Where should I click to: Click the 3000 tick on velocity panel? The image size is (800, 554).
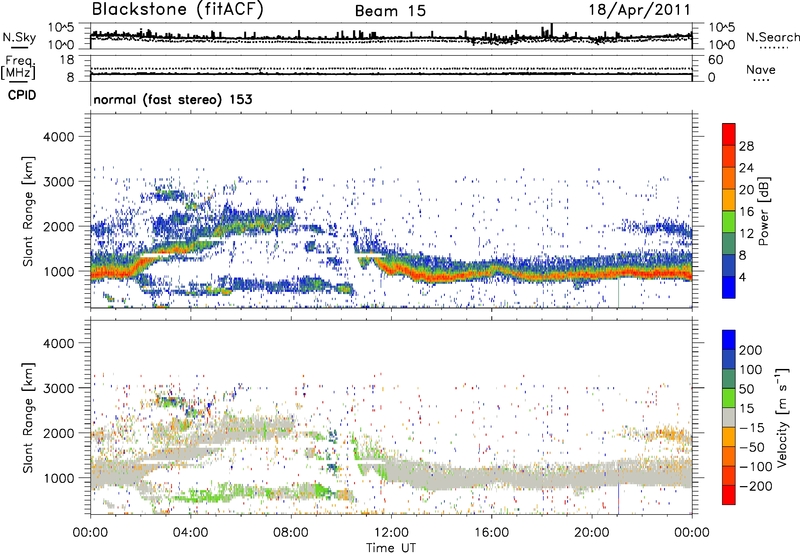tap(58, 388)
